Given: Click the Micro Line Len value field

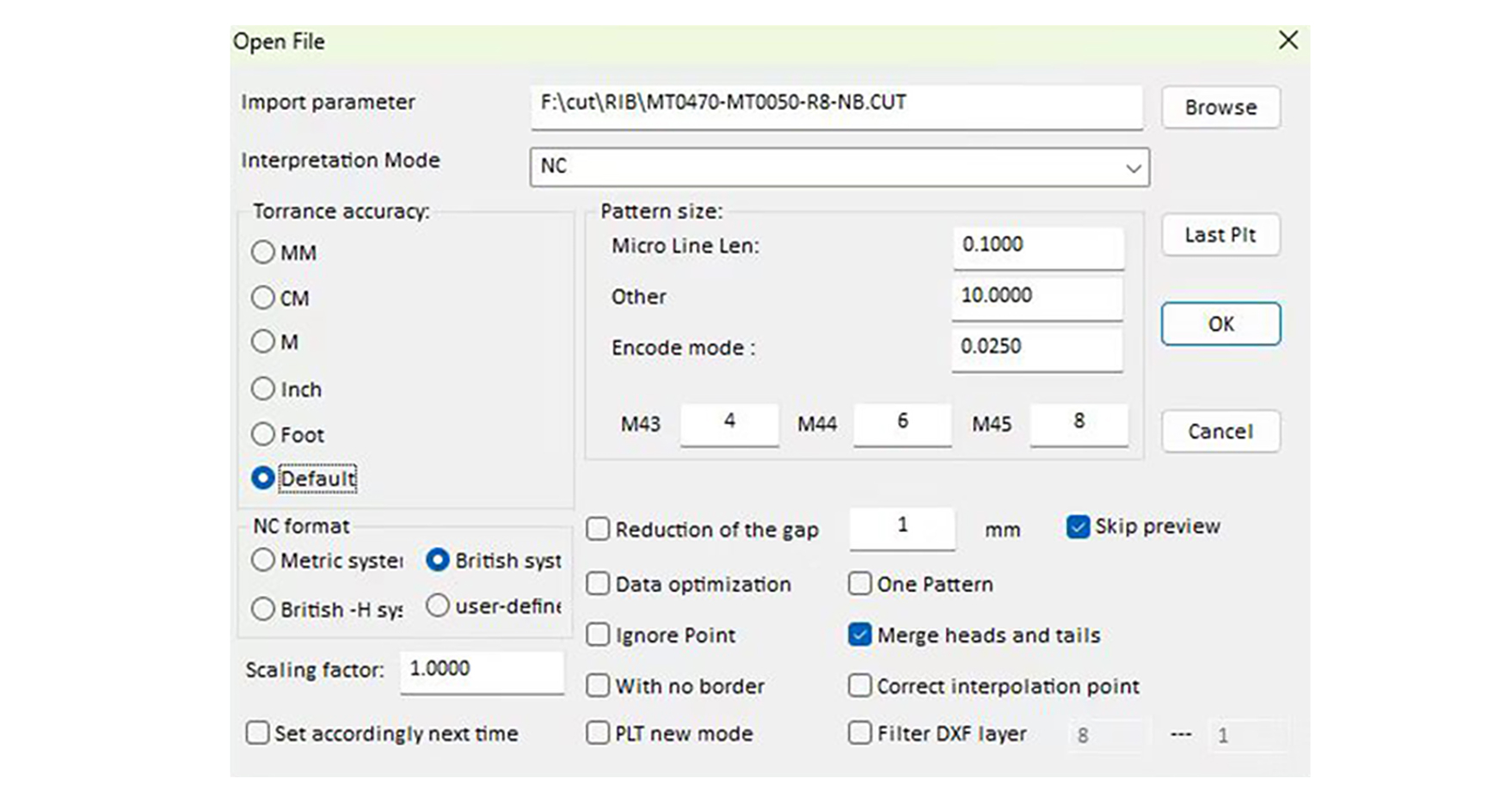Looking at the screenshot, I should point(1038,248).
